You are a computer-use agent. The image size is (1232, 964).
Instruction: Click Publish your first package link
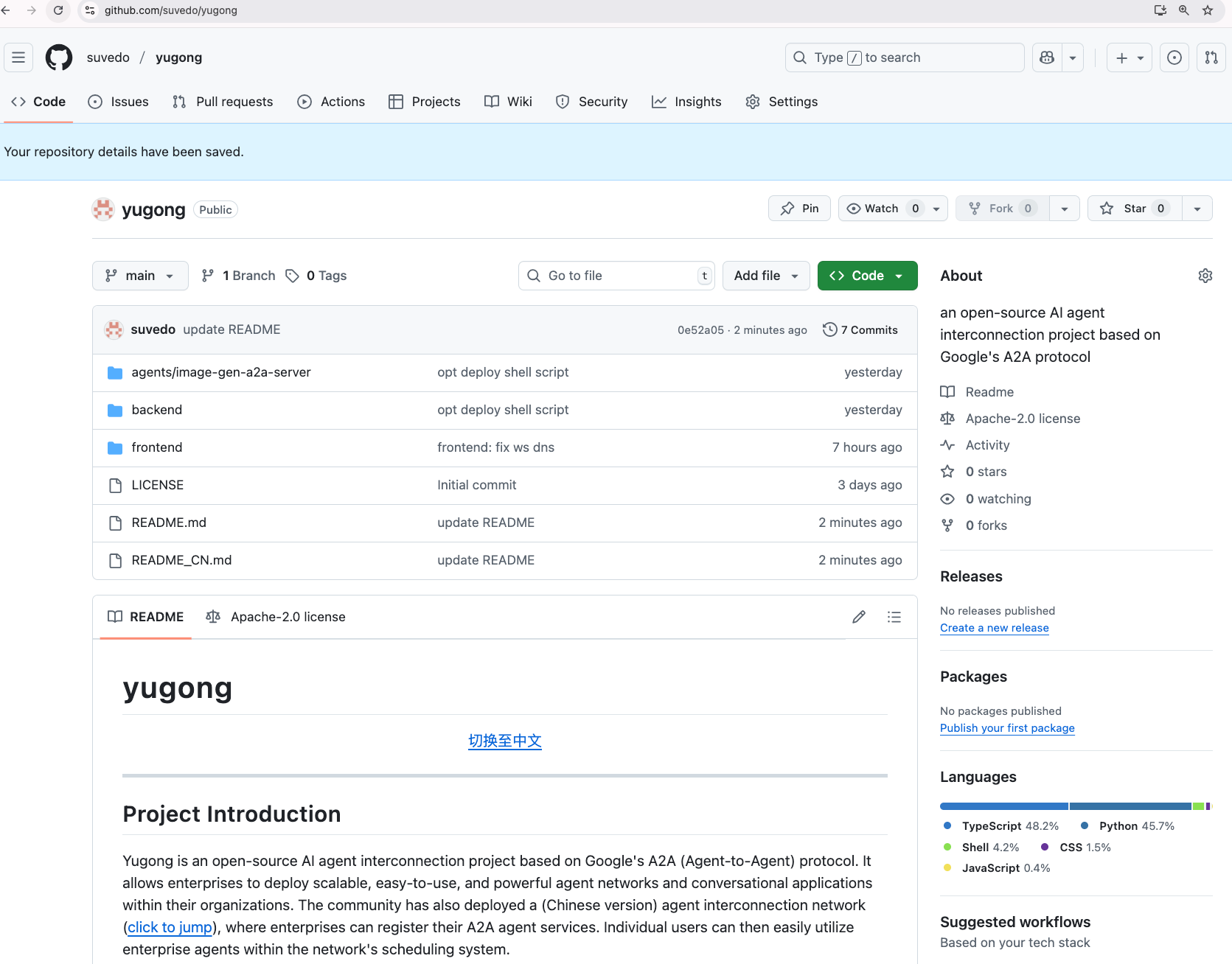(1007, 728)
